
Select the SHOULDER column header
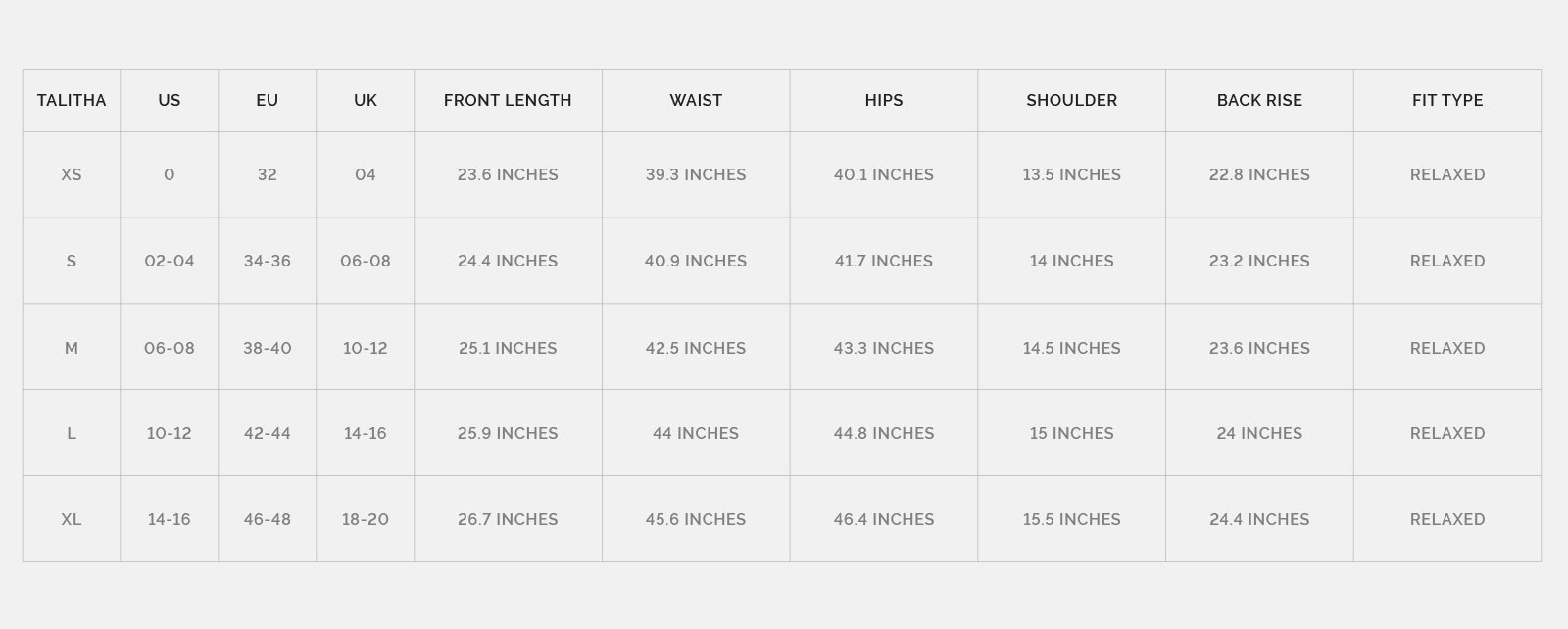click(1071, 100)
